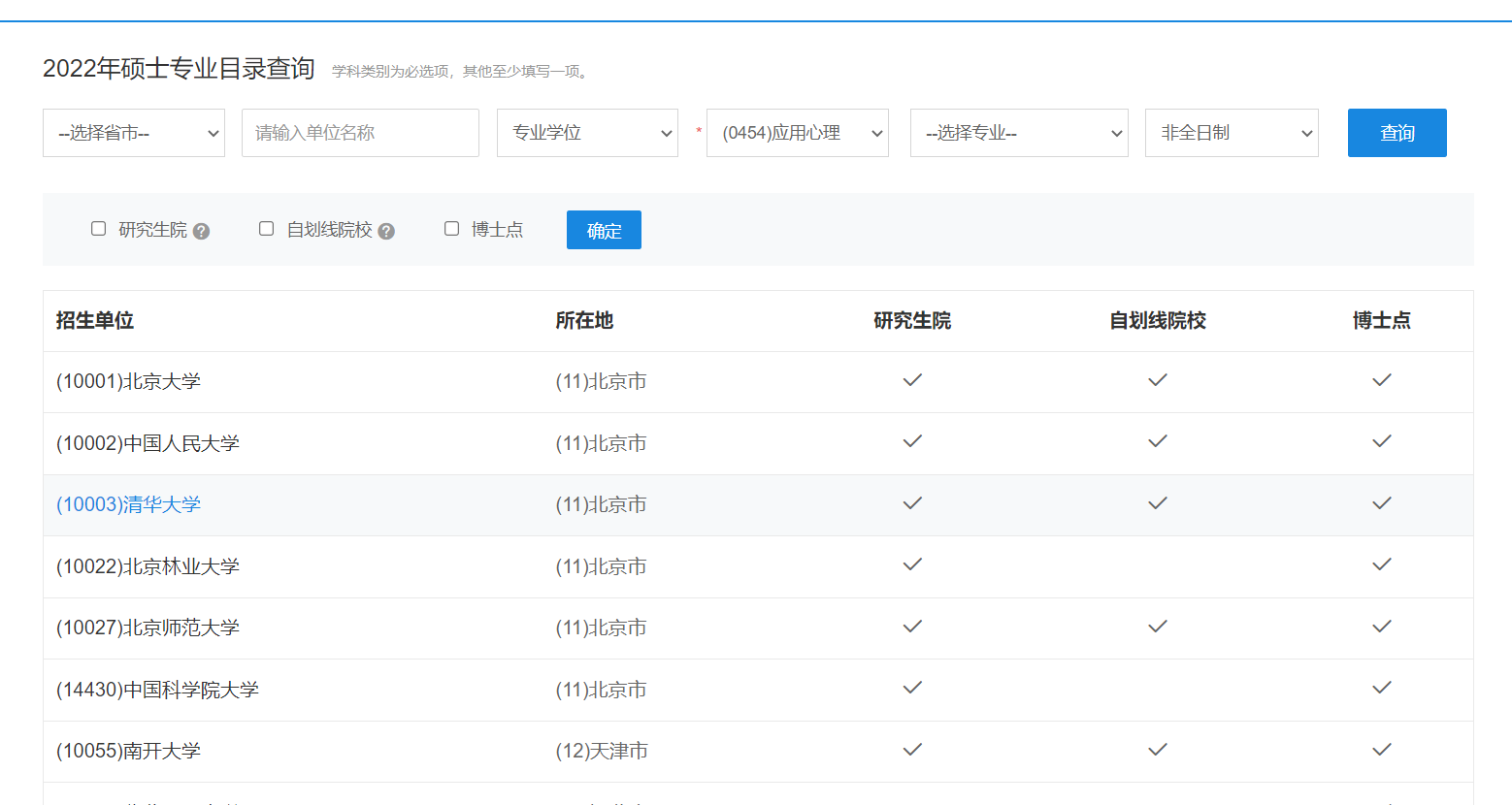Check the 自划线院校 checkbox
This screenshot has height=805, width=1512.
click(266, 229)
